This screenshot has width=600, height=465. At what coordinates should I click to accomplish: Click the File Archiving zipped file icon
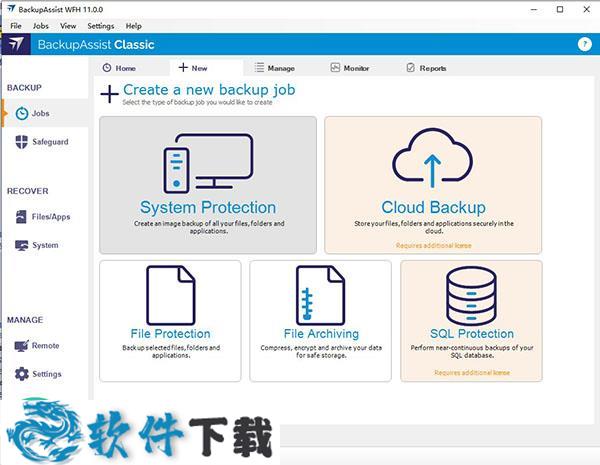pos(321,295)
